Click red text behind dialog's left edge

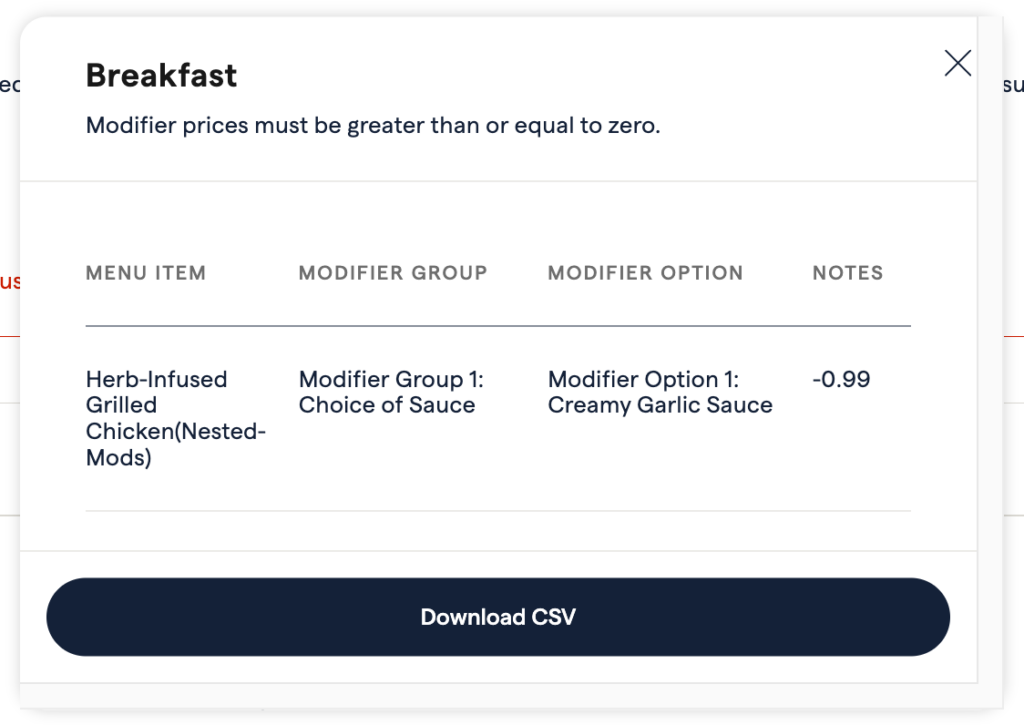(9, 281)
